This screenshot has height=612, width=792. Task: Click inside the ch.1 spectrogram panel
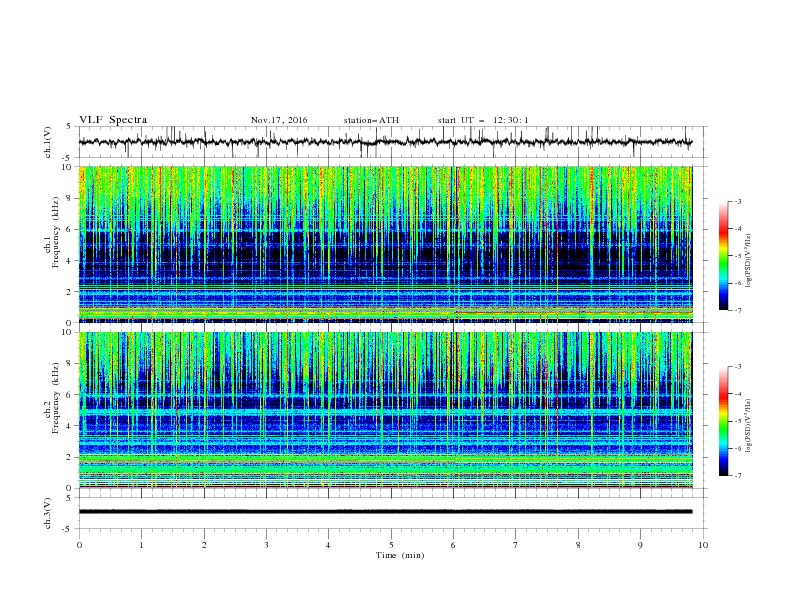pyautogui.click(x=385, y=244)
